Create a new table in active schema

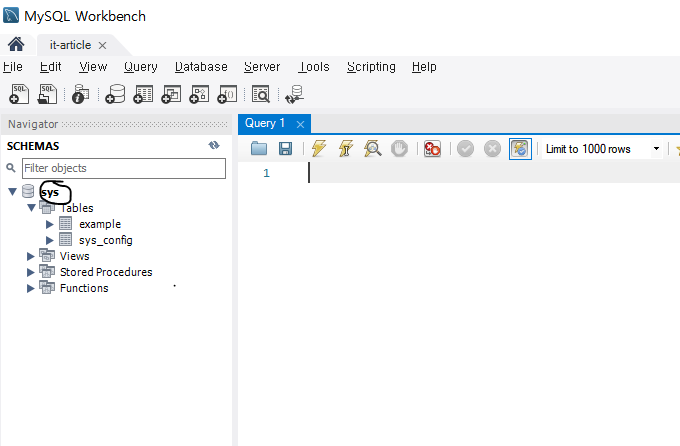point(143,94)
